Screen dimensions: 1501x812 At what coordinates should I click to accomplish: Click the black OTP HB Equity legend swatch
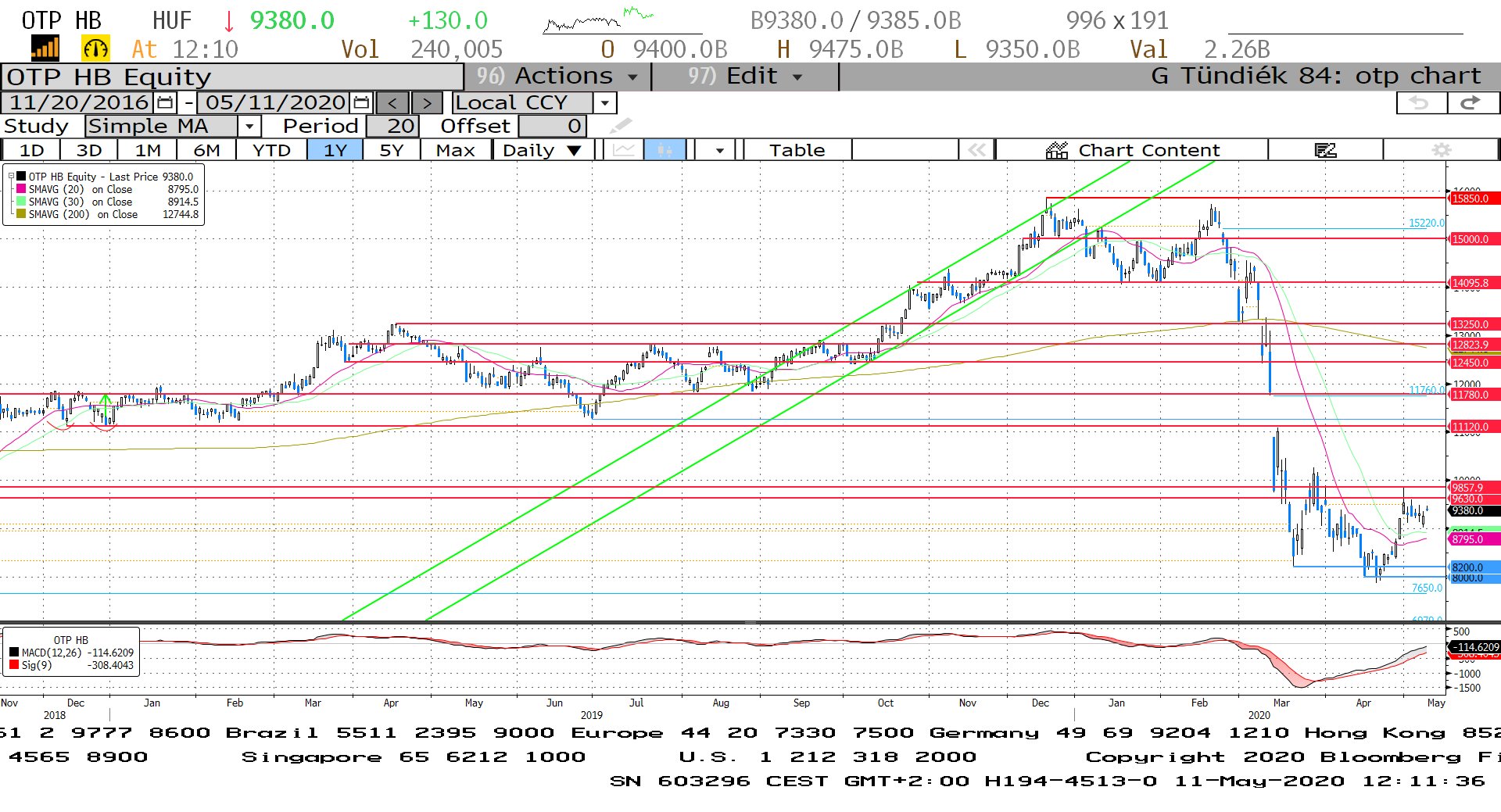21,177
